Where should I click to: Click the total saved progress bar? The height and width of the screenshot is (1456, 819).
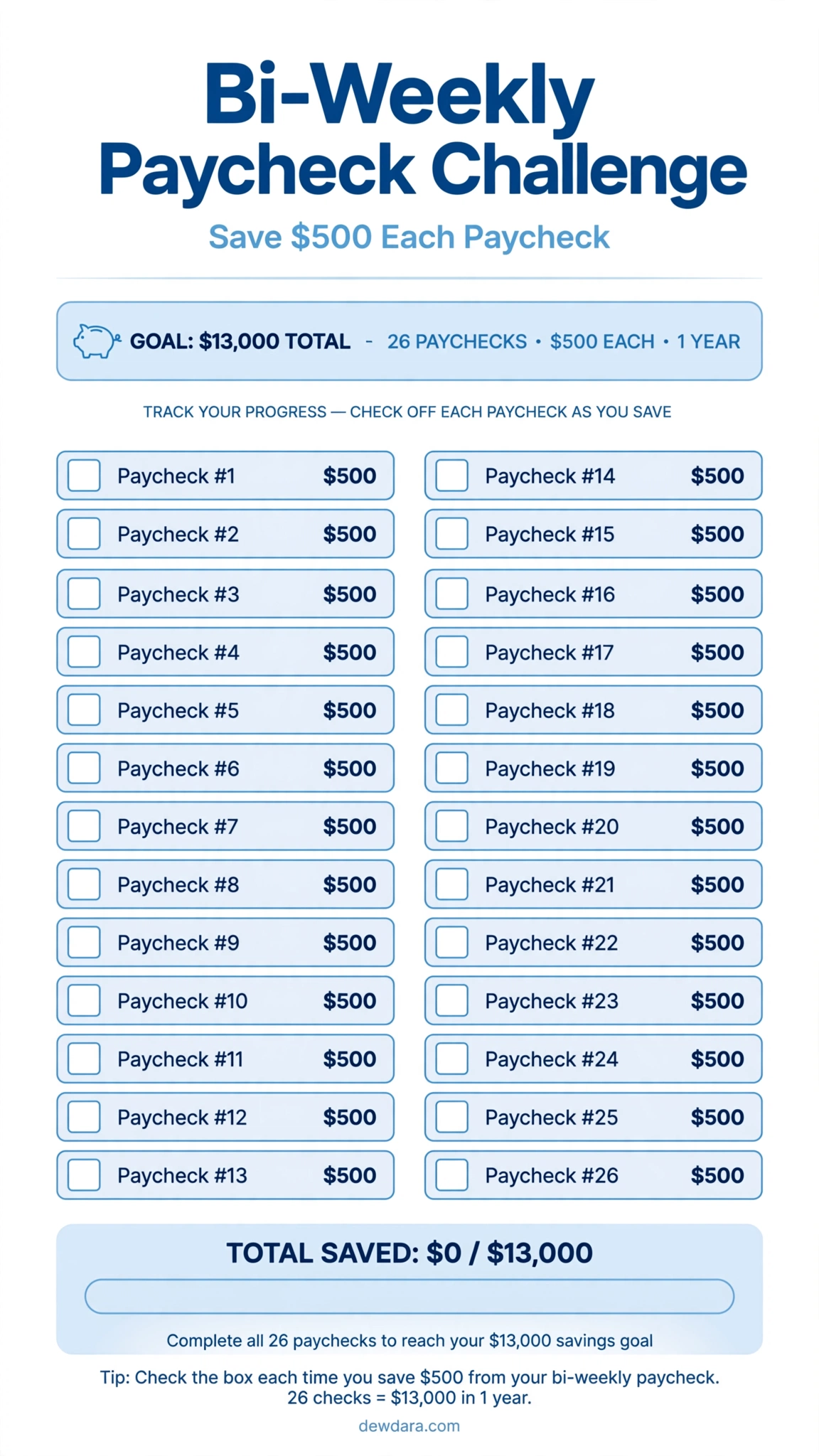tap(409, 1296)
